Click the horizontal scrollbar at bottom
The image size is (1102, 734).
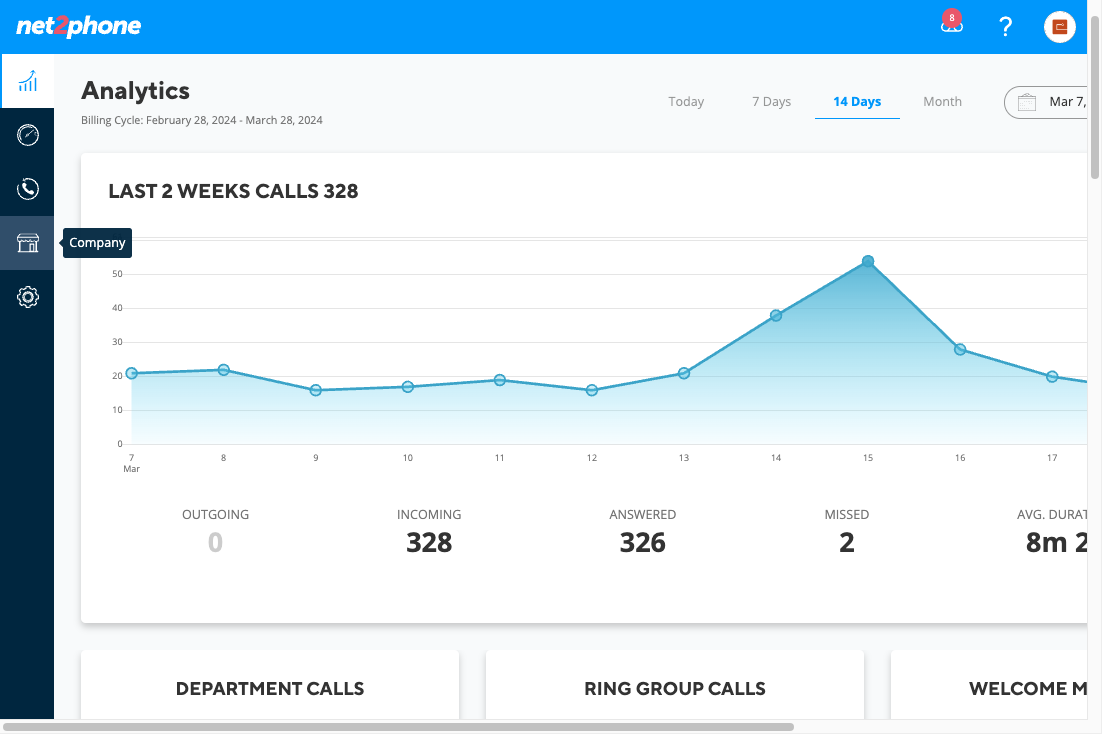coord(398,727)
